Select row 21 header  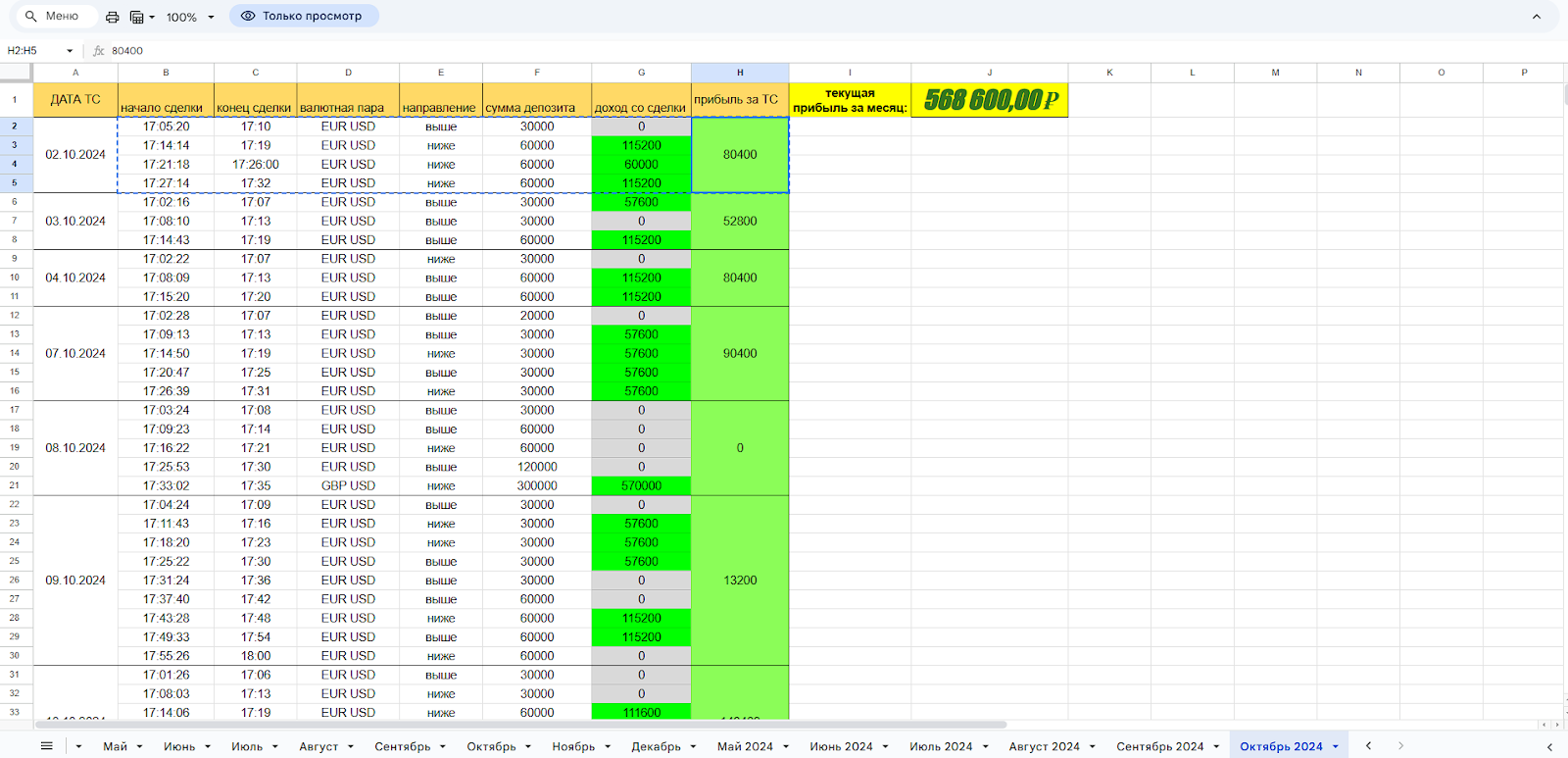[15, 485]
